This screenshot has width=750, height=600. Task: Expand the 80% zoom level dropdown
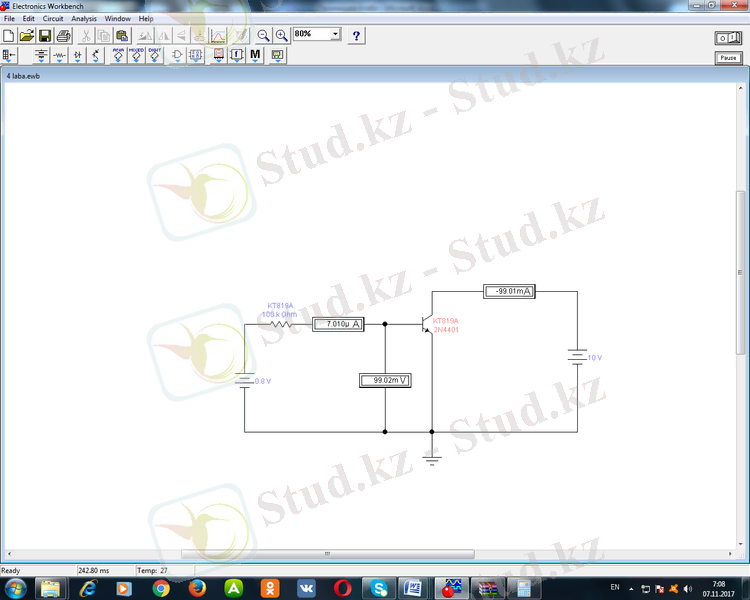click(x=335, y=34)
